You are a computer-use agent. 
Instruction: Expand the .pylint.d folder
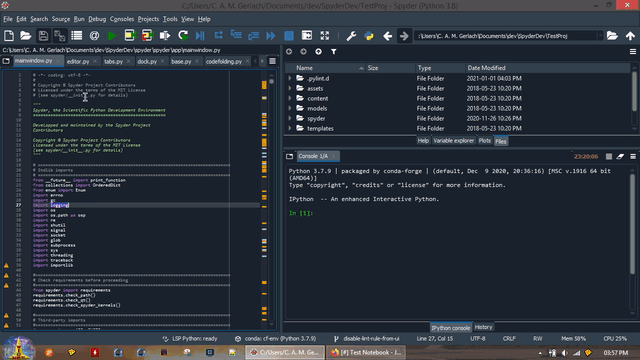click(x=290, y=78)
